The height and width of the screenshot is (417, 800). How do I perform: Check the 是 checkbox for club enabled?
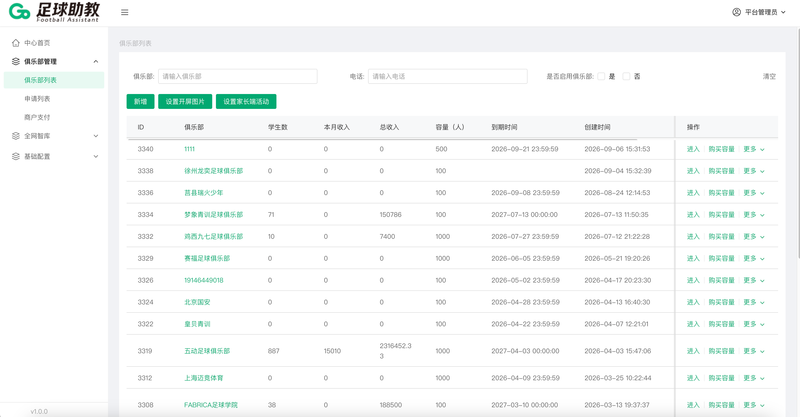[x=601, y=77]
